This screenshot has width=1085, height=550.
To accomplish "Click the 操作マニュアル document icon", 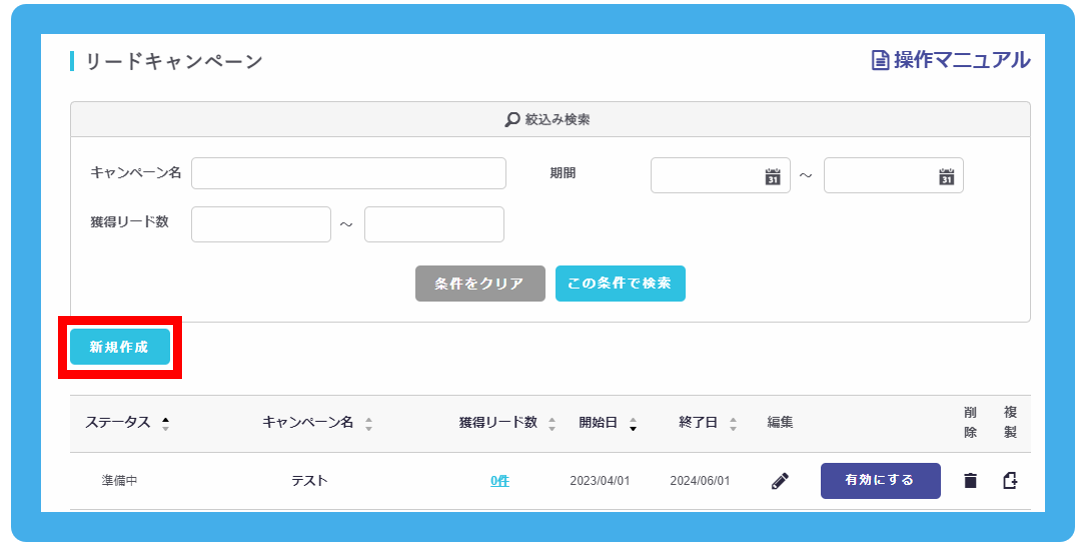I will coord(880,61).
